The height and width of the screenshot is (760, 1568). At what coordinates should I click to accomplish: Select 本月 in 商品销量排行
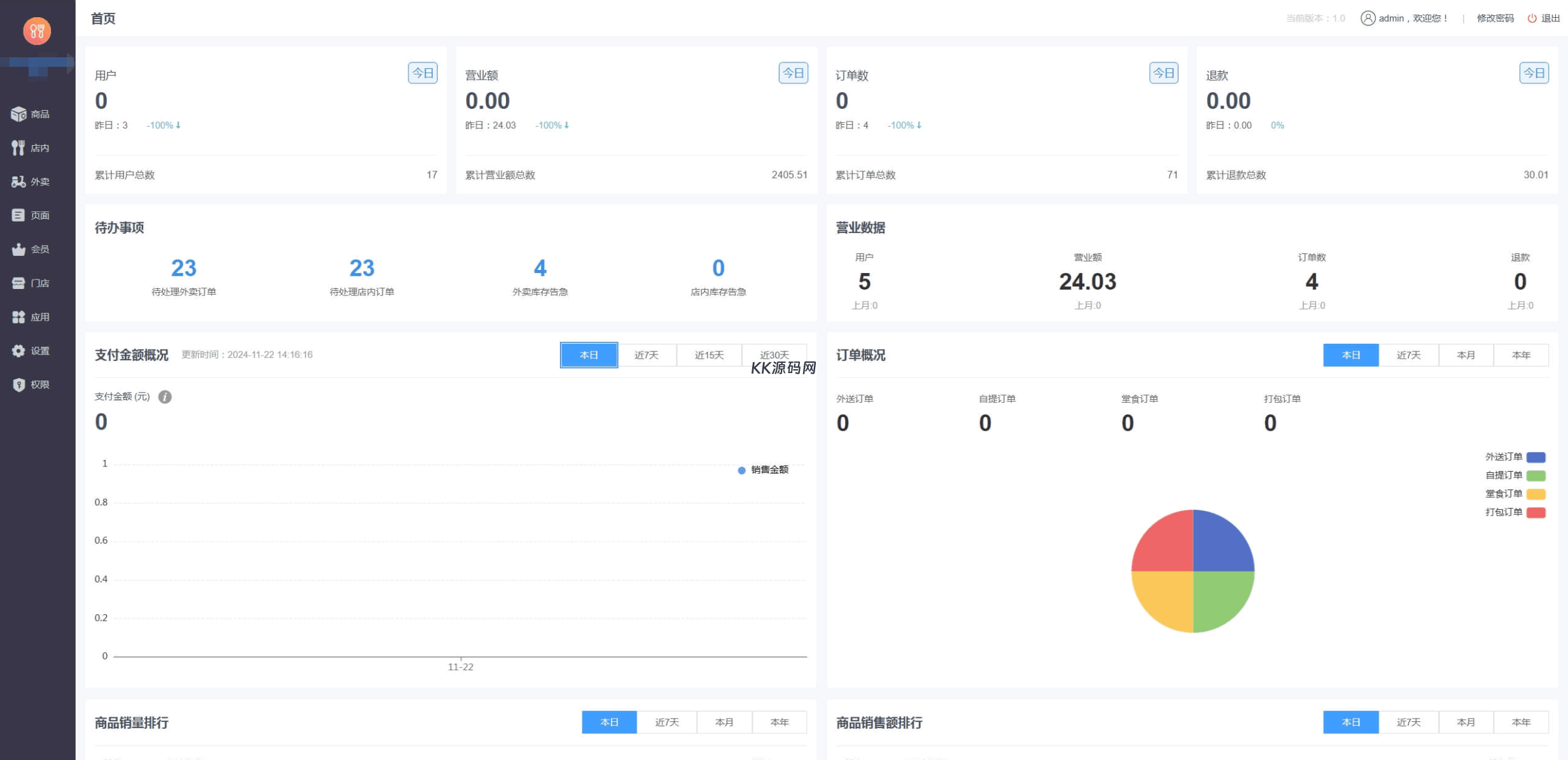click(724, 722)
